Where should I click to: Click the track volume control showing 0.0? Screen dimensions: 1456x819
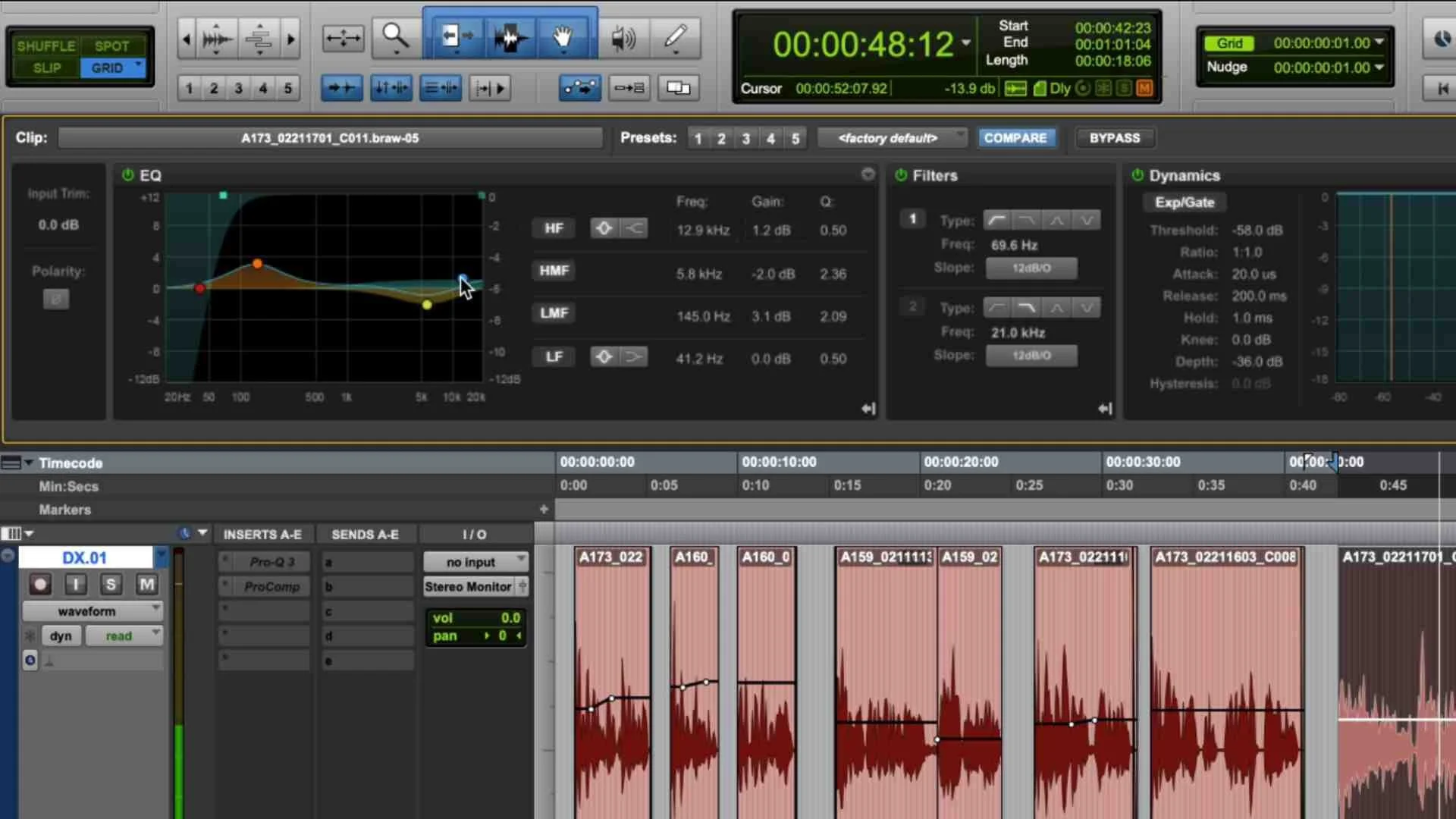click(x=475, y=618)
